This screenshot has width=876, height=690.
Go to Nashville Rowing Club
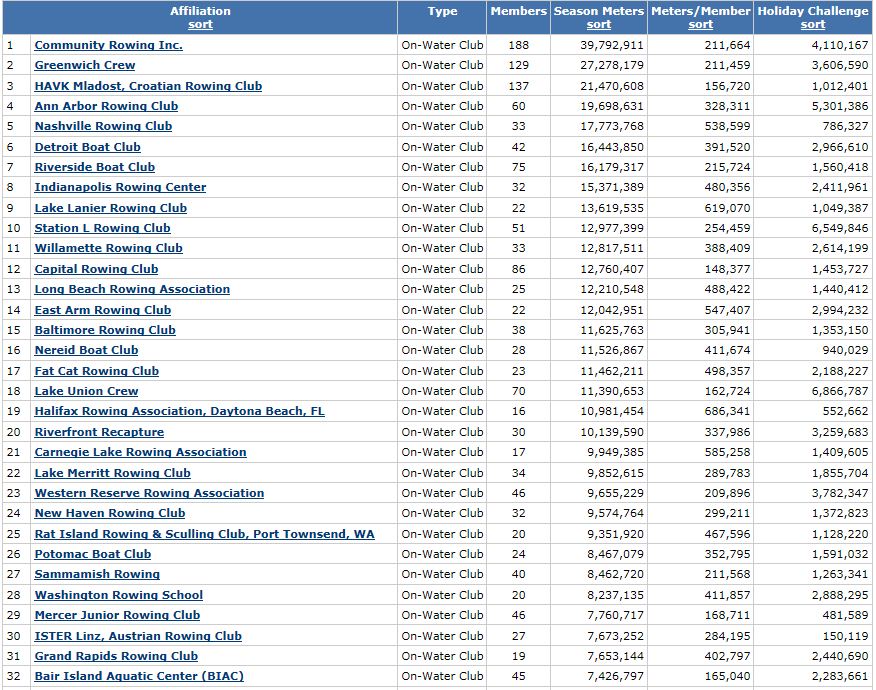[103, 126]
